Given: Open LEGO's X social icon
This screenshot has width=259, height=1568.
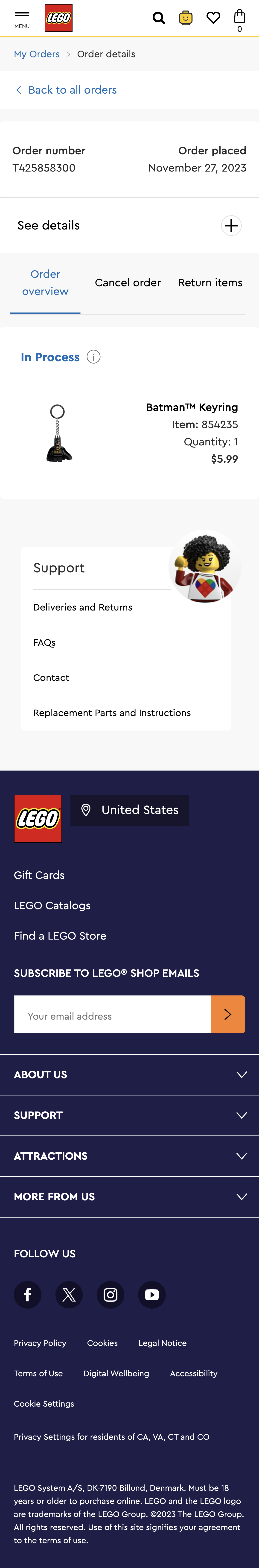Looking at the screenshot, I should pyautogui.click(x=69, y=1295).
